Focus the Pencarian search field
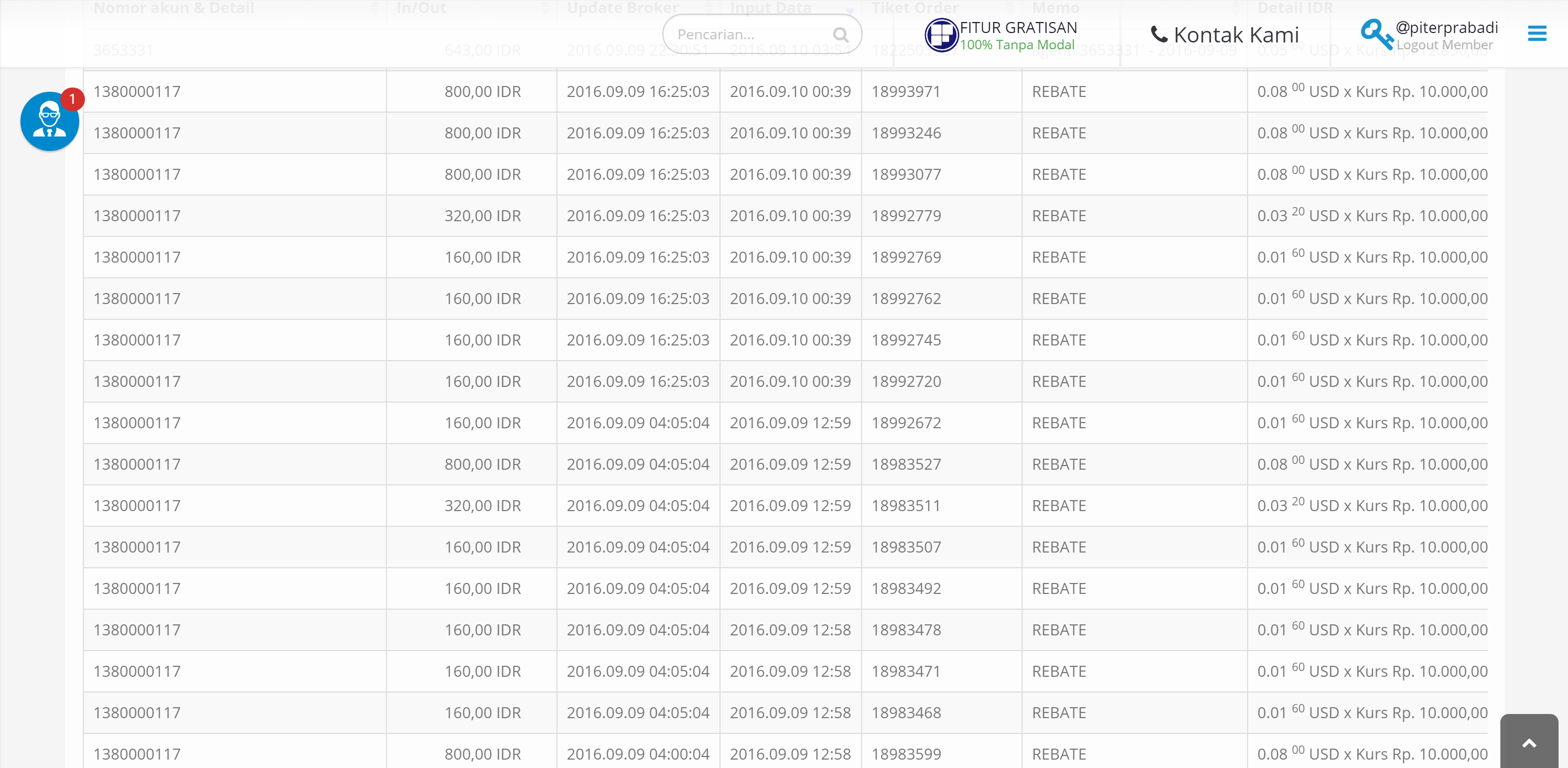The image size is (1568, 768). click(x=761, y=34)
